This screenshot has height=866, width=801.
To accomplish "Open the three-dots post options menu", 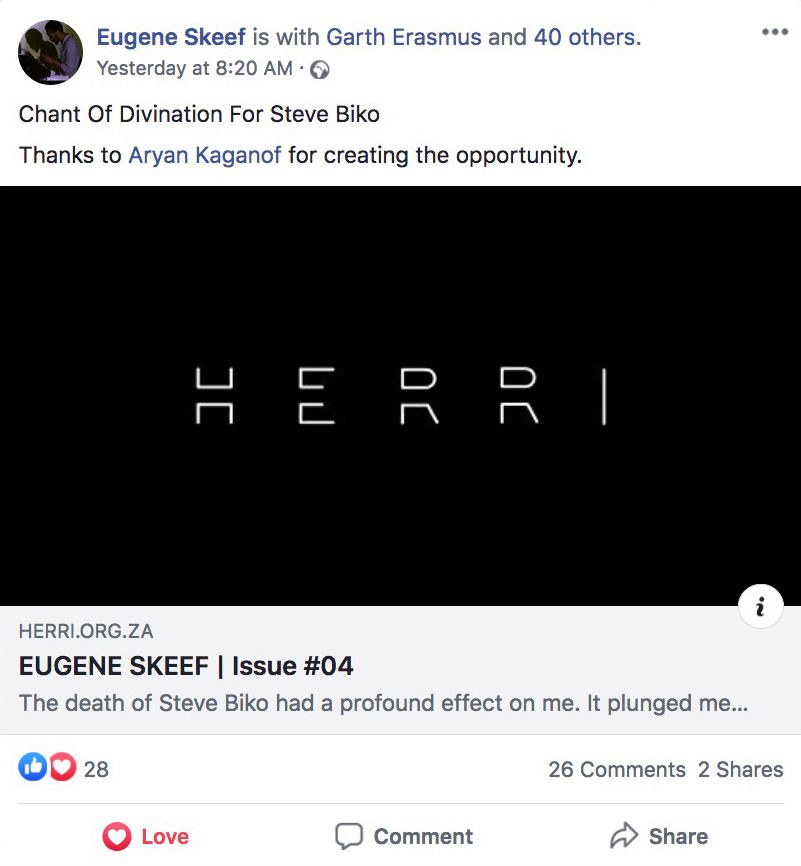I will point(774,32).
